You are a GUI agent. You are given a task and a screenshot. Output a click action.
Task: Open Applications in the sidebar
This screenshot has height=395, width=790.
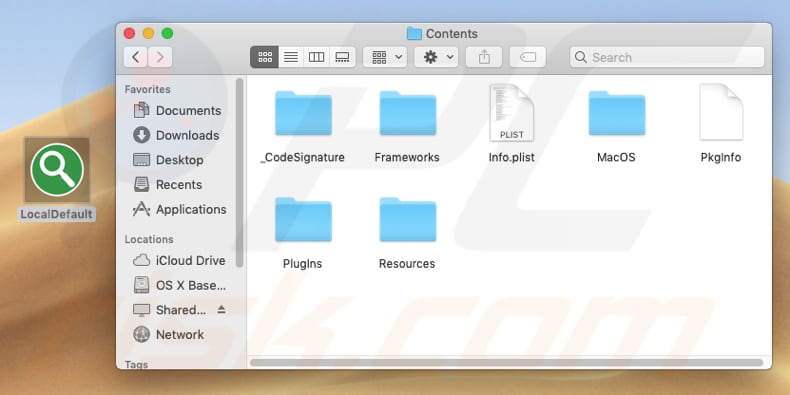click(179, 209)
